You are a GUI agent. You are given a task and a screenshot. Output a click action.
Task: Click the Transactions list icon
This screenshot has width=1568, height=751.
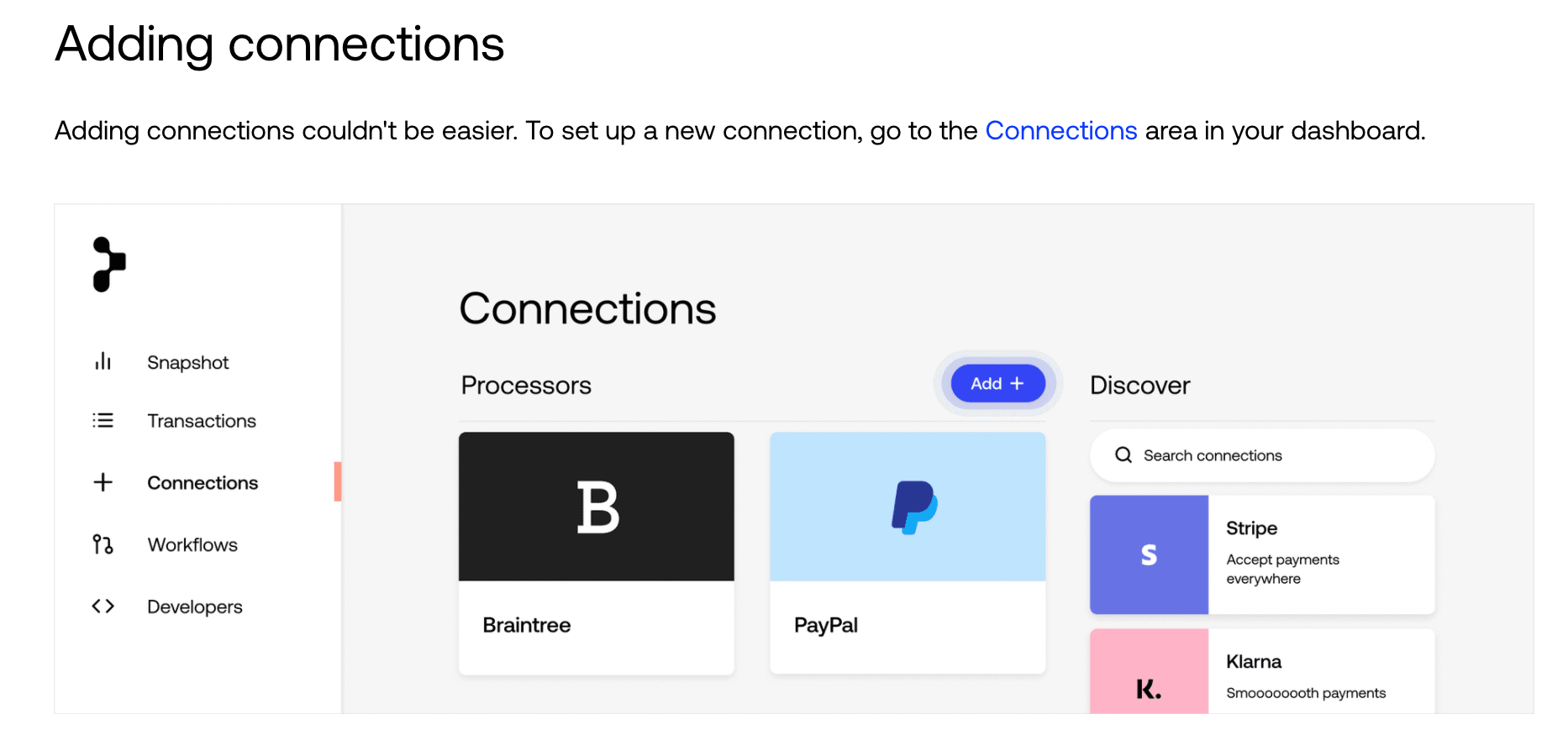[x=103, y=420]
